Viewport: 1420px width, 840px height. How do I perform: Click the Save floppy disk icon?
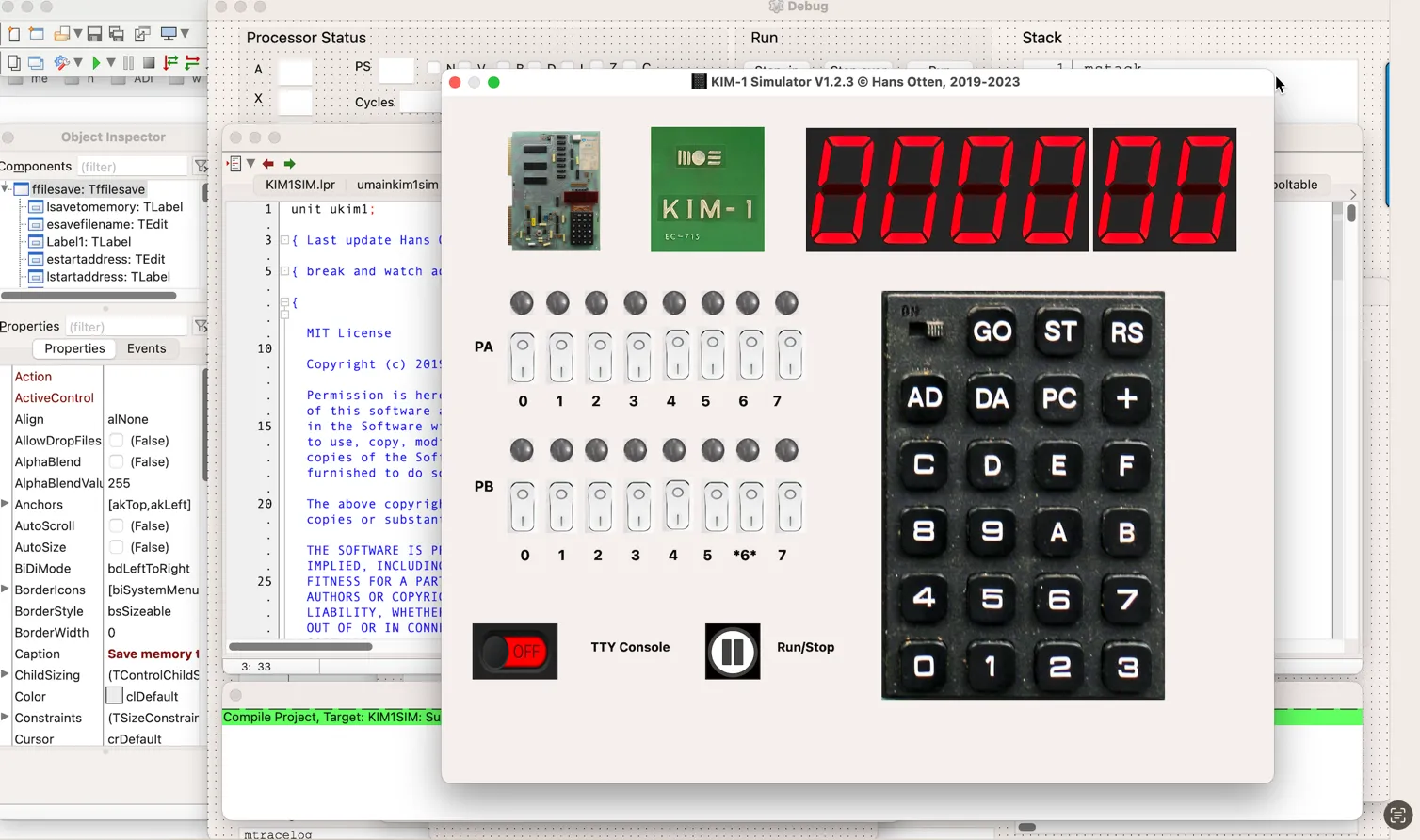coord(94,34)
